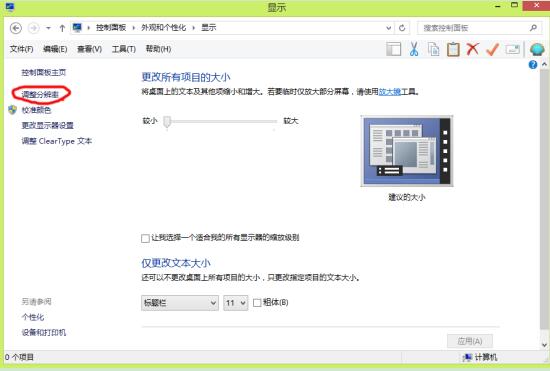Click the vertical scrollbar down arrow

click(x=544, y=345)
